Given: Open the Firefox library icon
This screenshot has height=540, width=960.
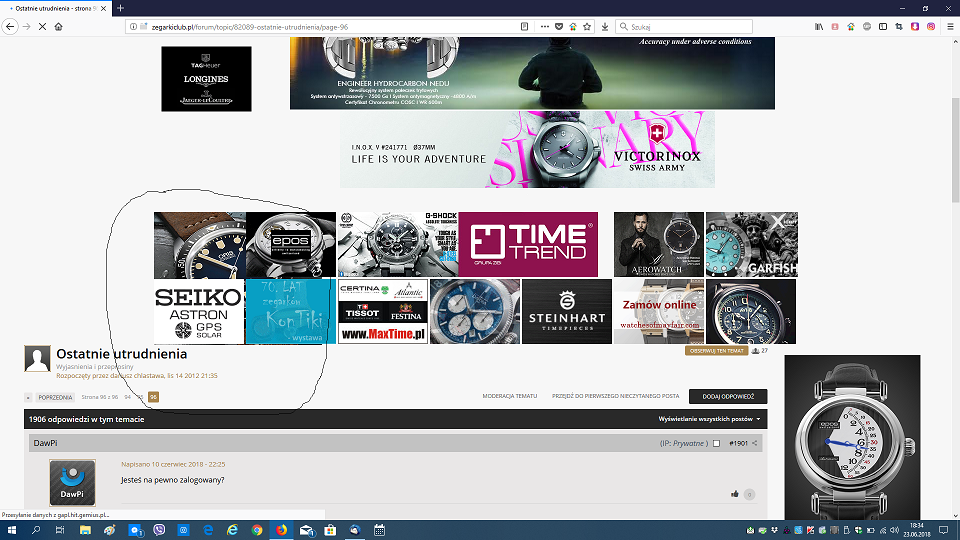Looking at the screenshot, I should coord(819,27).
